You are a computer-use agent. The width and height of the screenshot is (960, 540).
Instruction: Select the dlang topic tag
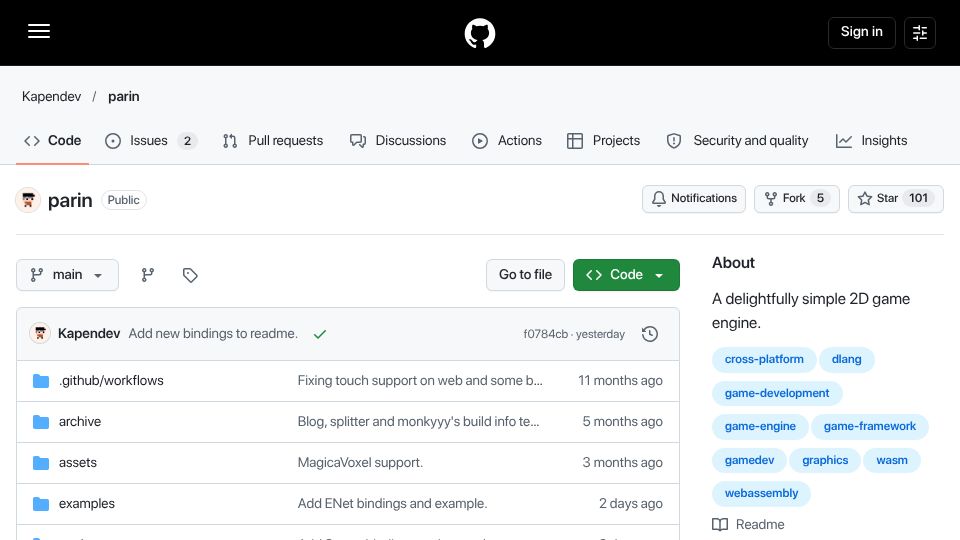846,359
